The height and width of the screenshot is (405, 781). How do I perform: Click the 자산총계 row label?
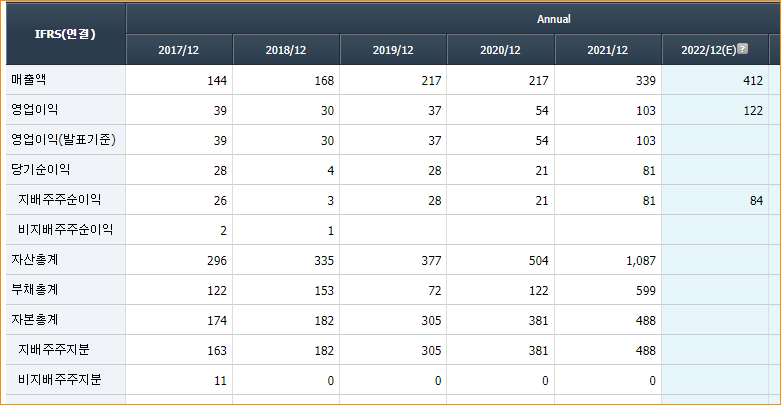click(35, 260)
